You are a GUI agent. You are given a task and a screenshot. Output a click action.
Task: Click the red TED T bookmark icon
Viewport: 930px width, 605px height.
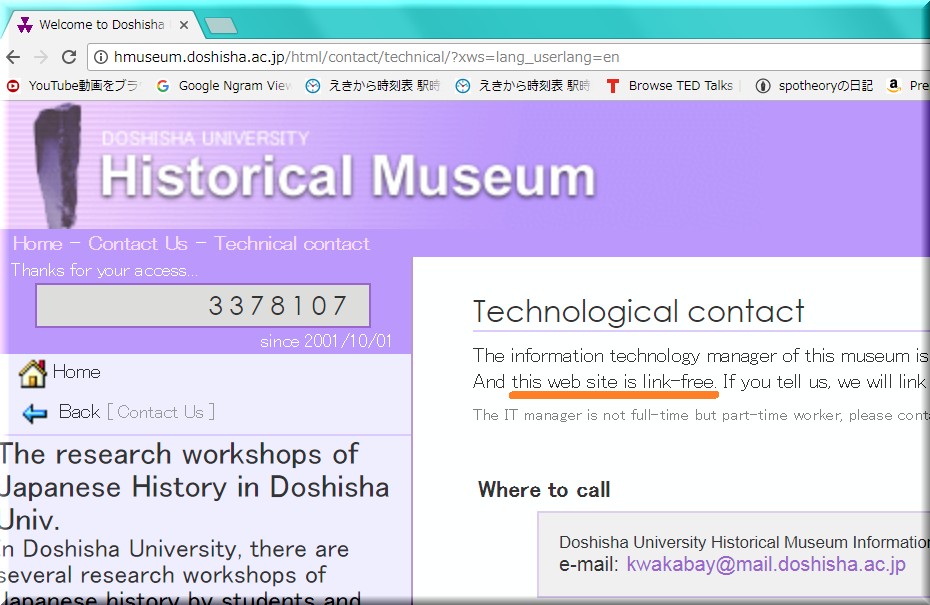point(613,86)
